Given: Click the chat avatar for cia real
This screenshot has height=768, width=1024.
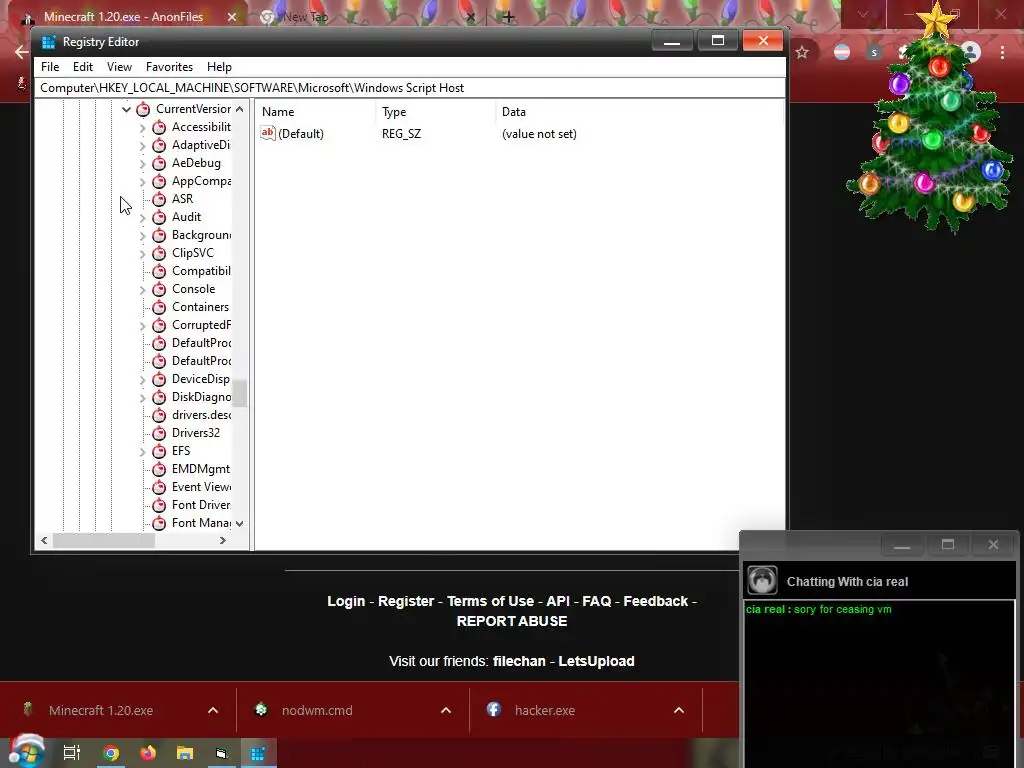Looking at the screenshot, I should [x=762, y=581].
